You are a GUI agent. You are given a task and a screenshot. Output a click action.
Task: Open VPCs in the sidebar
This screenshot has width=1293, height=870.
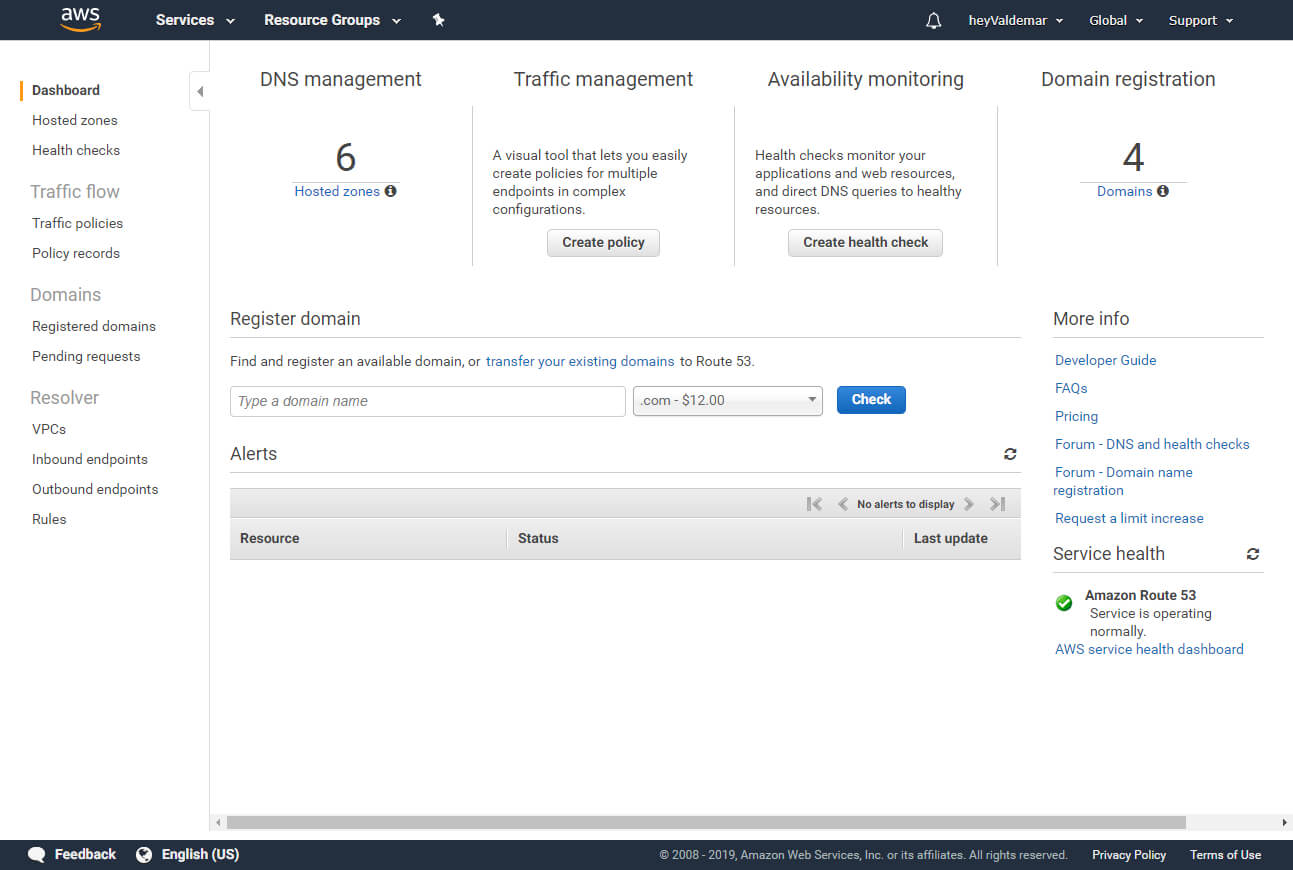tap(49, 429)
